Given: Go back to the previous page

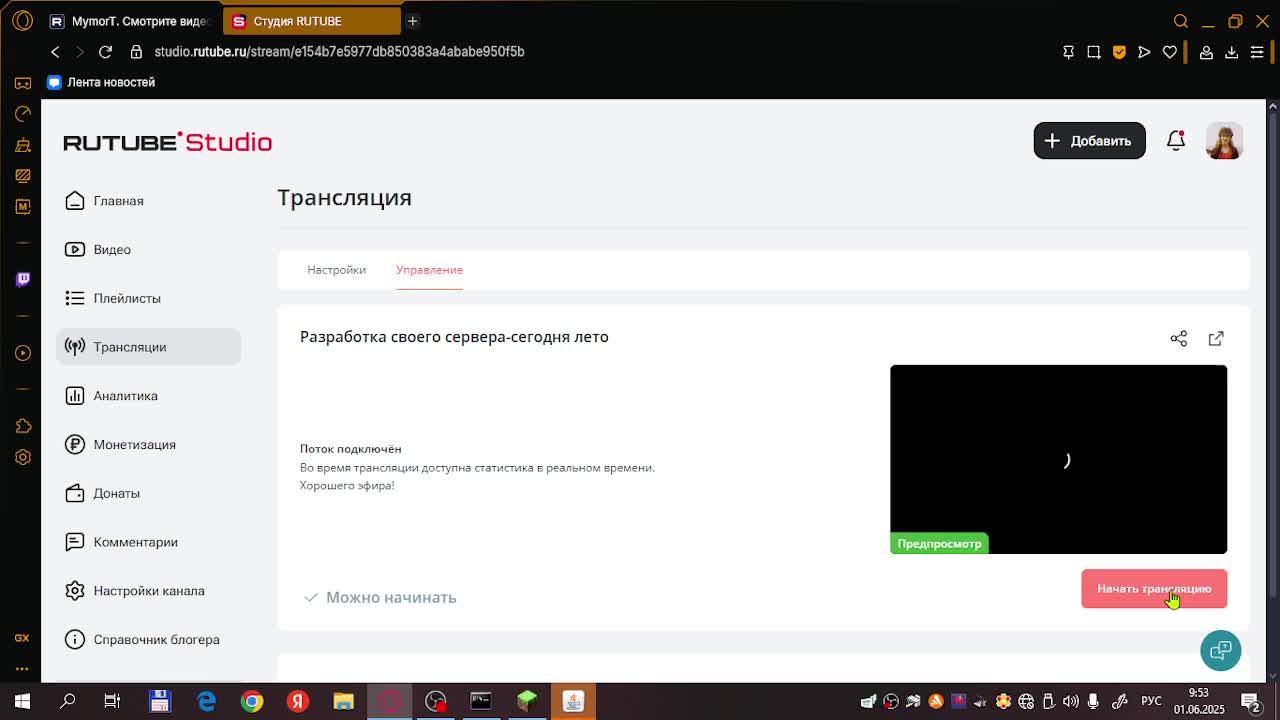Looking at the screenshot, I should click(55, 52).
